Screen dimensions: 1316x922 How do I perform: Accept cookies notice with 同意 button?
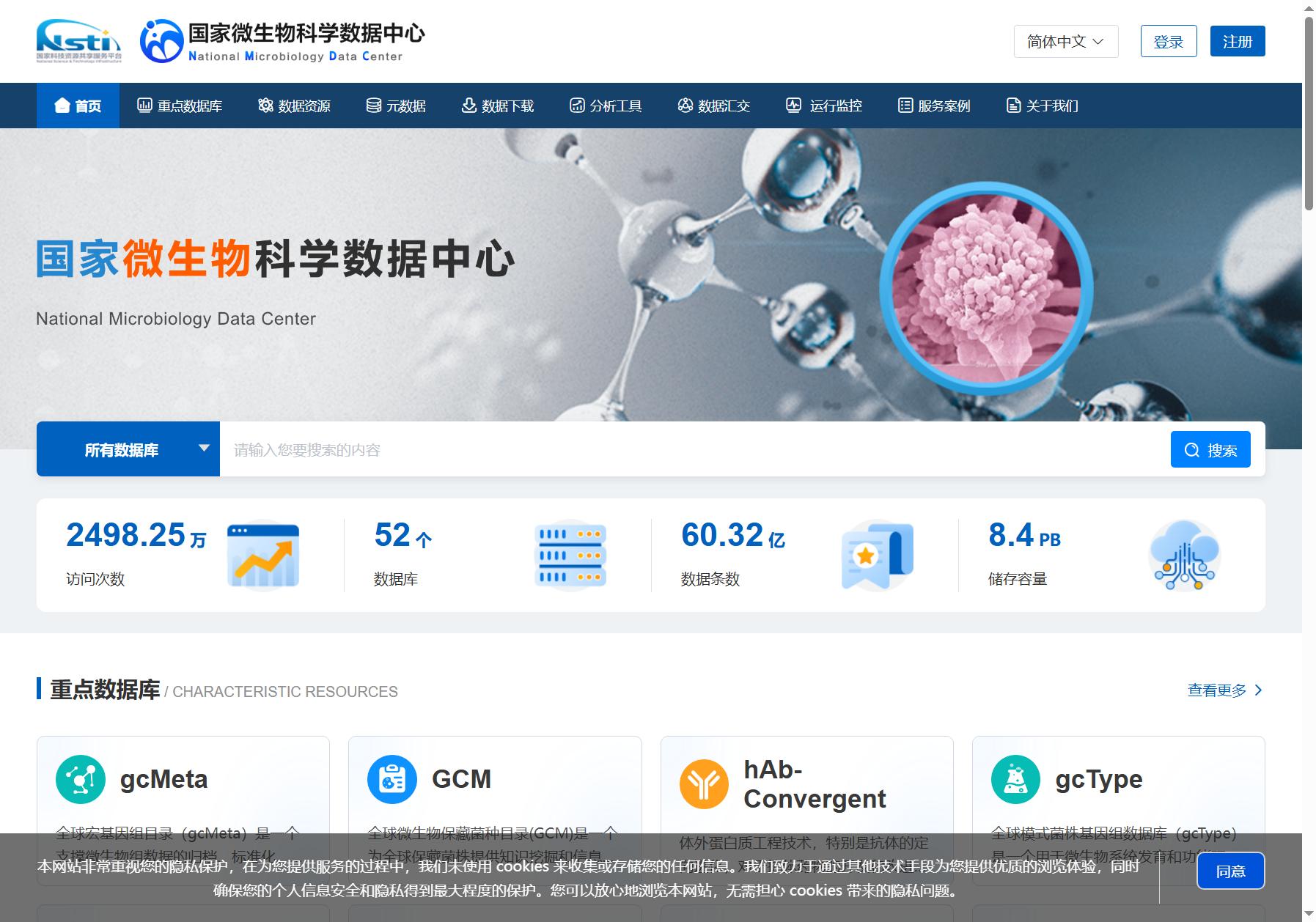1231,871
